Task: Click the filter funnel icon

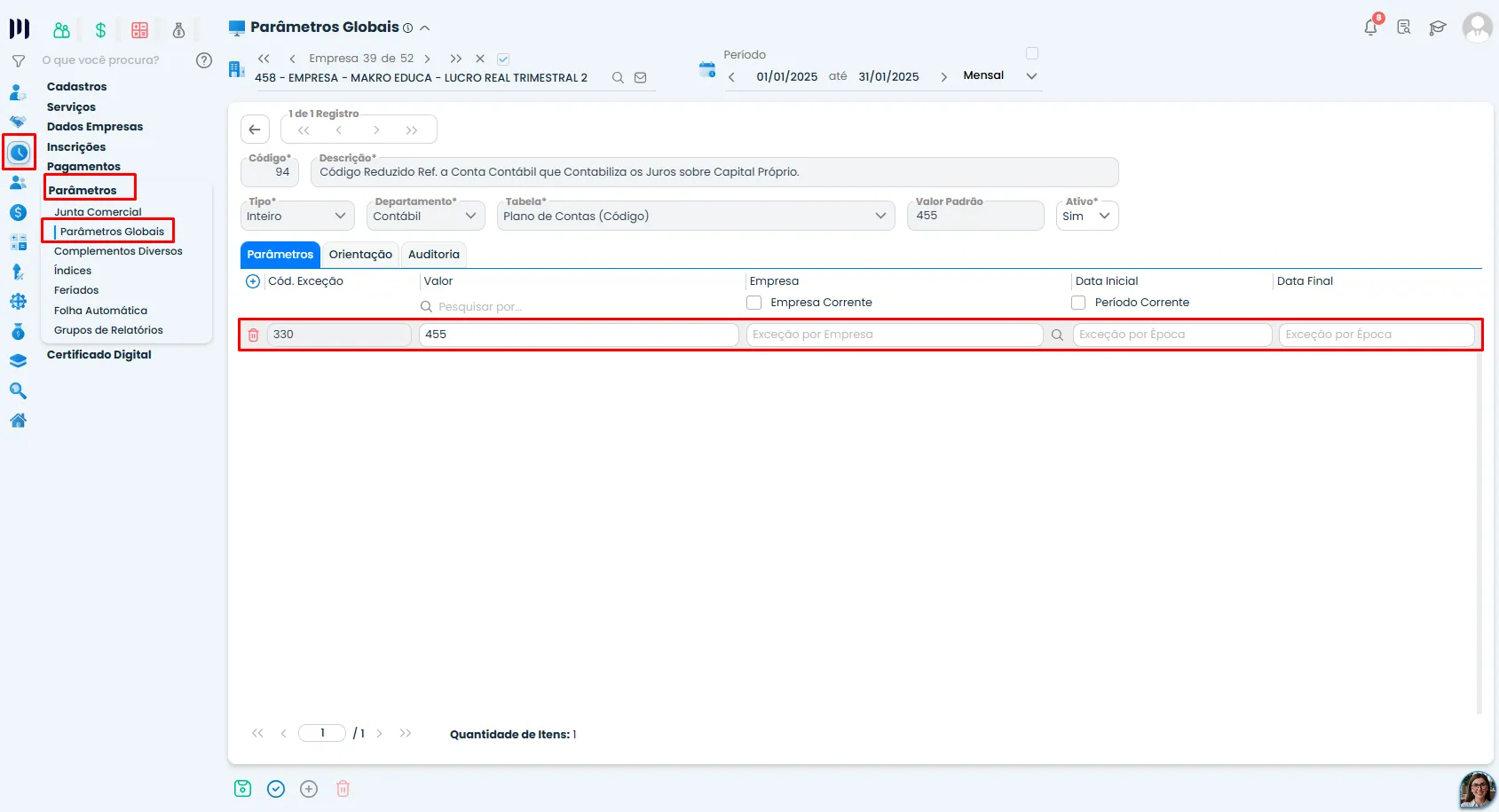Action: (x=18, y=61)
